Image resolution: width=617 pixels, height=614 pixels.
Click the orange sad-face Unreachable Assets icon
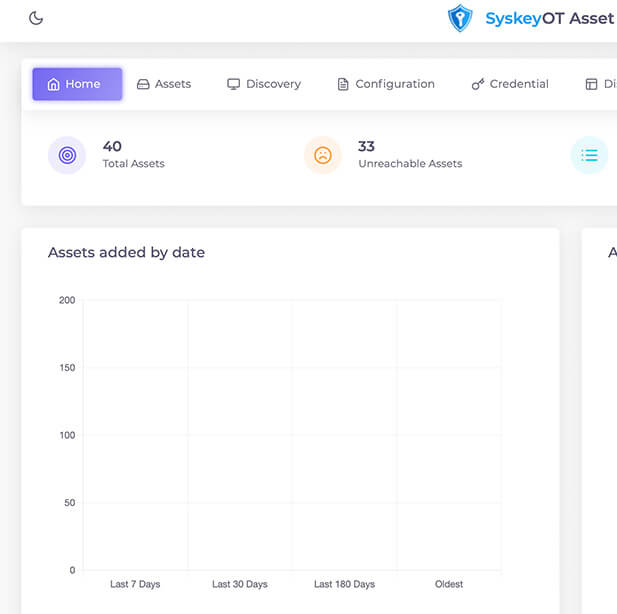pos(323,155)
